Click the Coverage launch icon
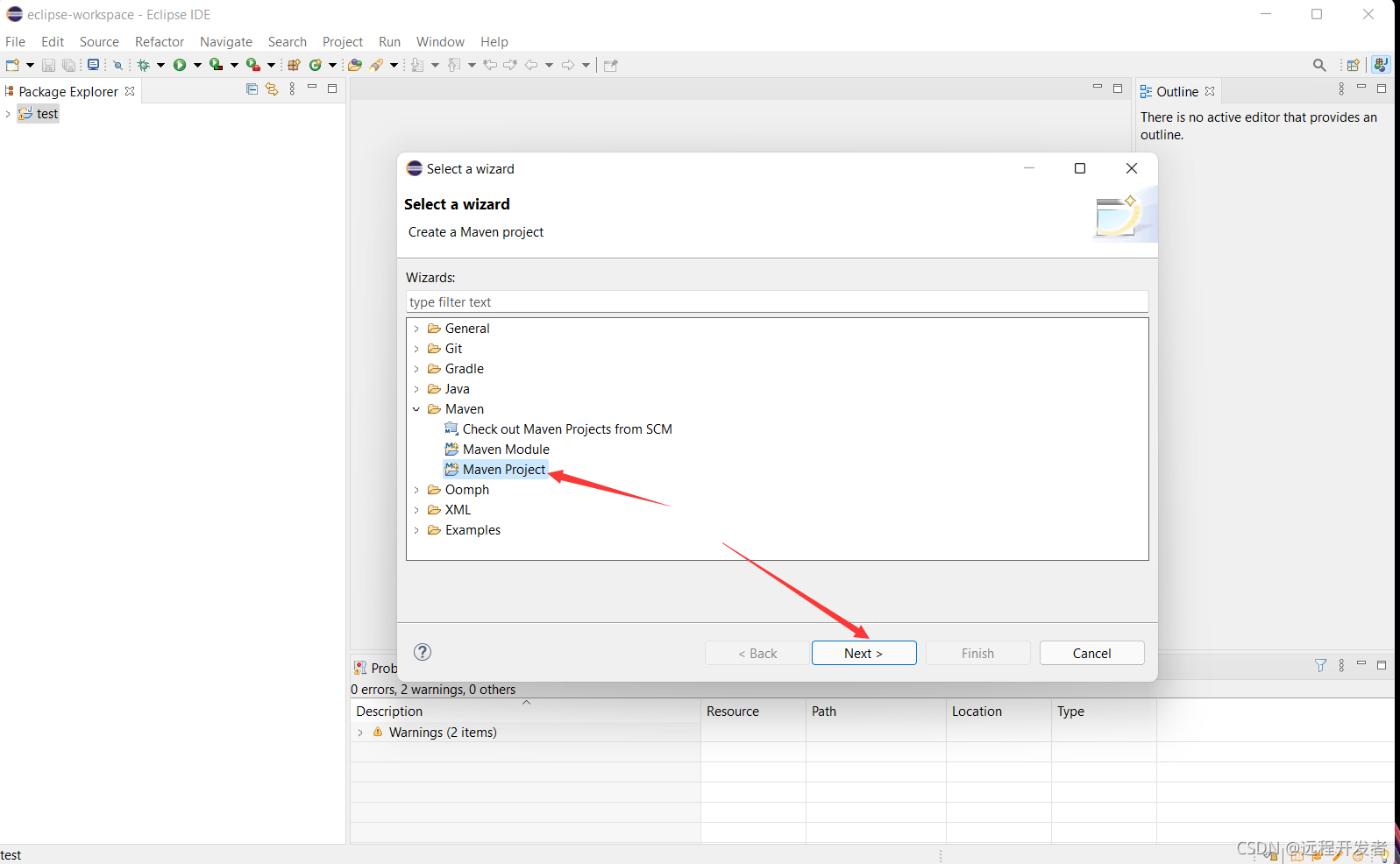Image resolution: width=1400 pixels, height=864 pixels. pos(216,65)
